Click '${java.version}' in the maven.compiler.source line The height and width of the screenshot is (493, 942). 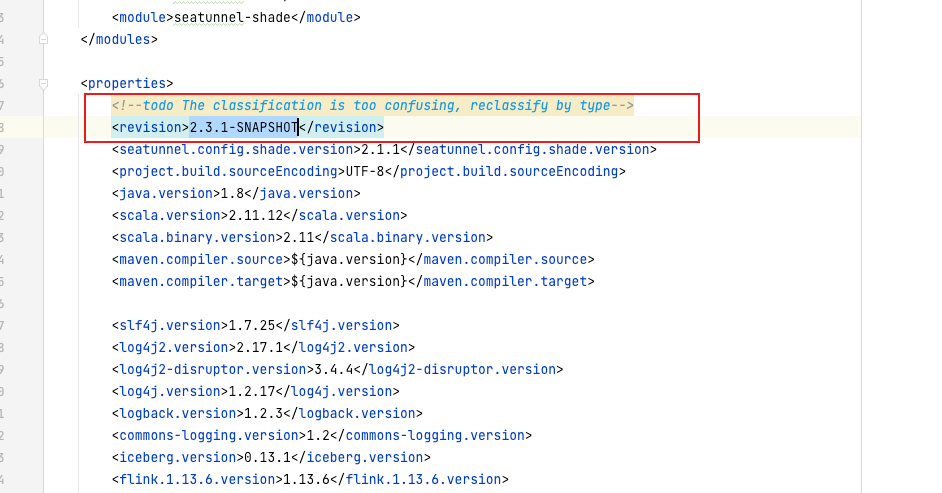click(349, 259)
